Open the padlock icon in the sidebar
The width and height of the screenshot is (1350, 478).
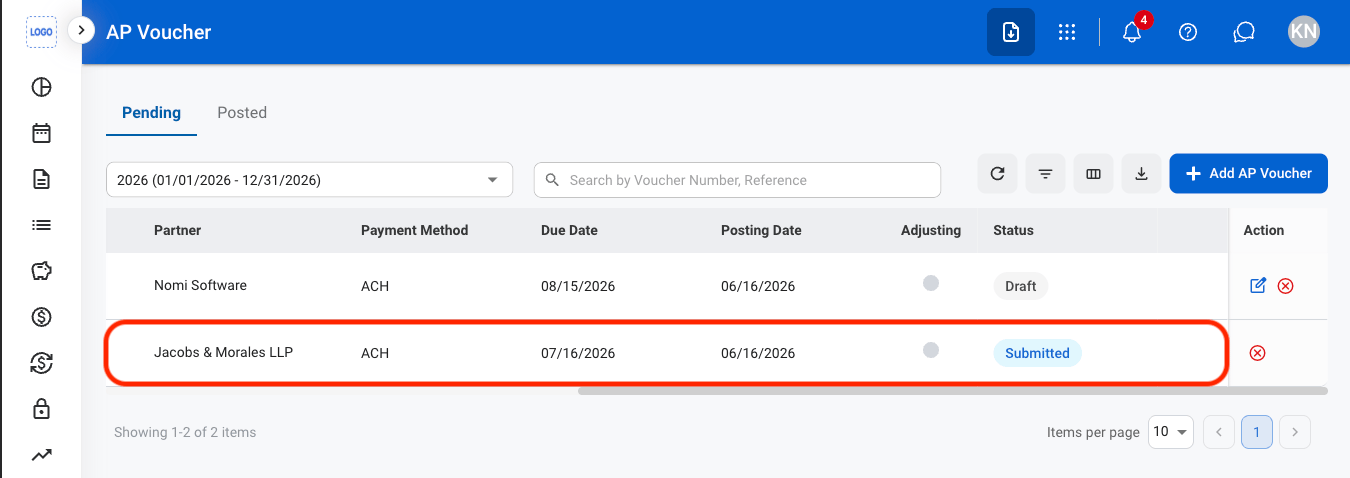click(41, 408)
